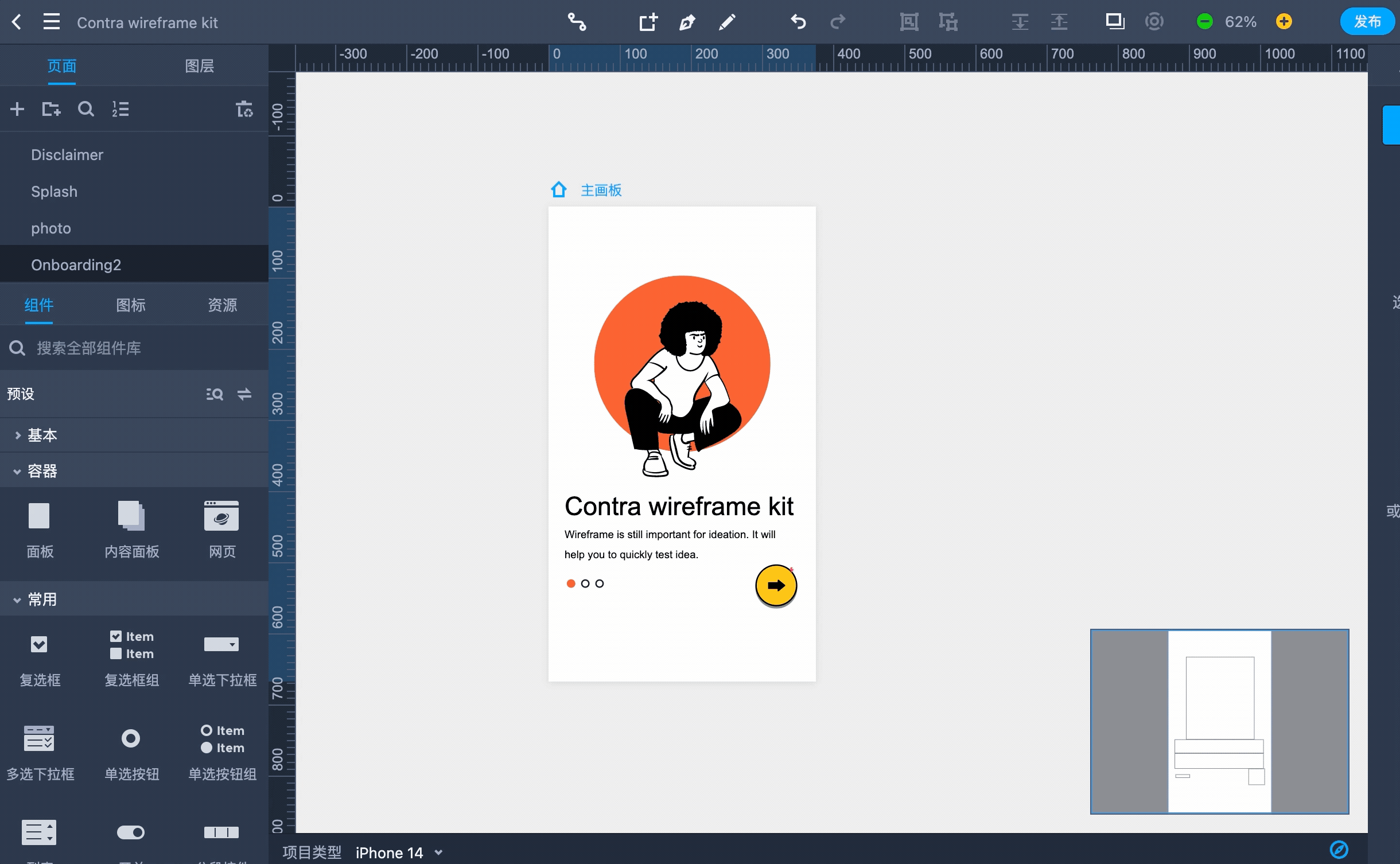Click the undo arrow icon

click(x=798, y=22)
